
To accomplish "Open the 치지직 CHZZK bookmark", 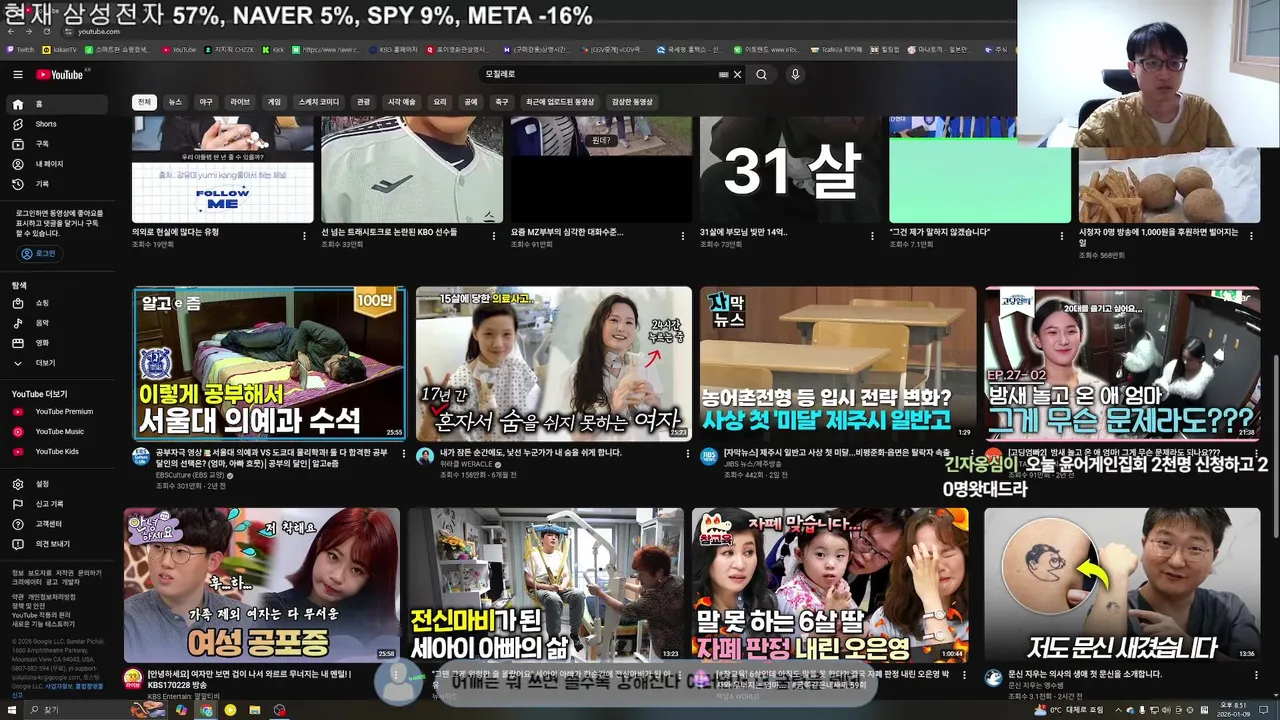I will pyautogui.click(x=229, y=49).
